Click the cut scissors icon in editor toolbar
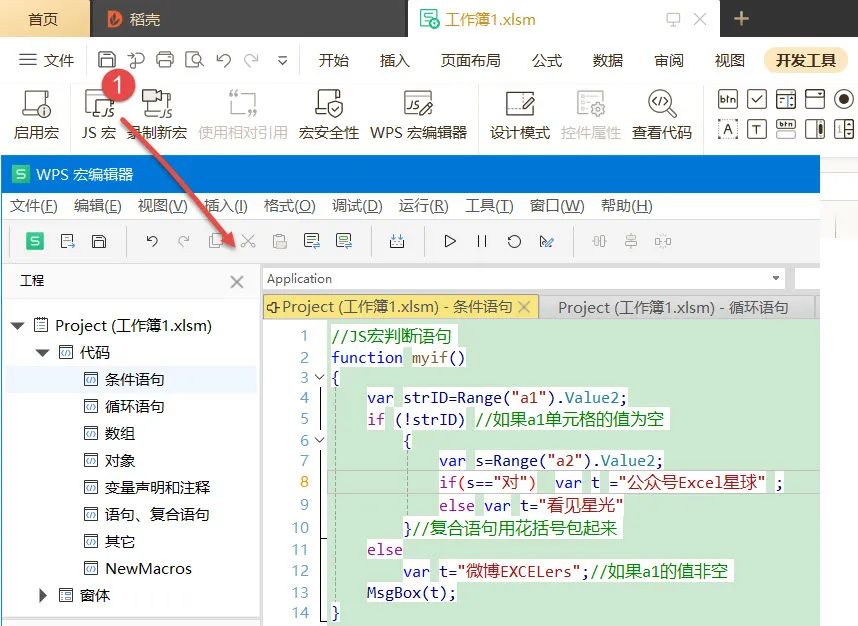Image resolution: width=858 pixels, height=626 pixels. tap(248, 241)
